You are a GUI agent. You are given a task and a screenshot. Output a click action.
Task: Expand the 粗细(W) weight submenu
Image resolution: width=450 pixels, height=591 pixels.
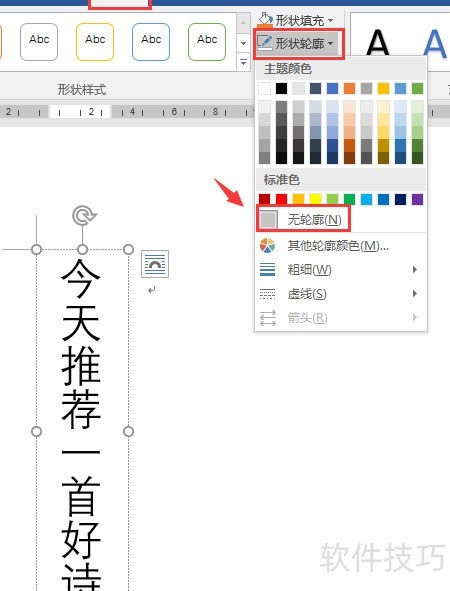tap(341, 269)
